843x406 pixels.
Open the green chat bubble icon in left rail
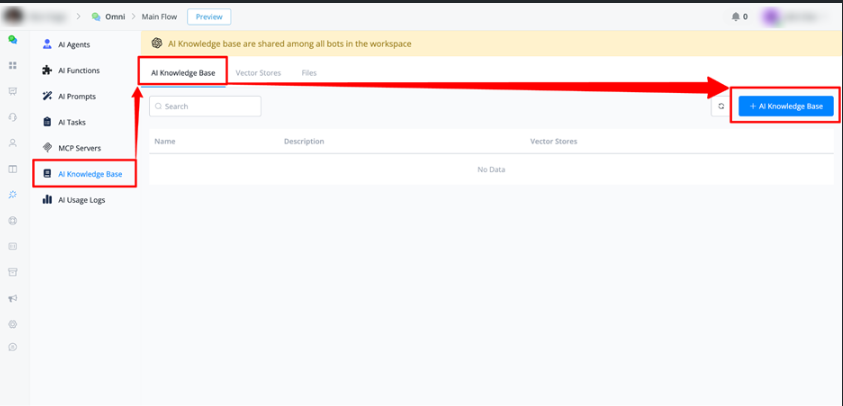click(x=13, y=40)
